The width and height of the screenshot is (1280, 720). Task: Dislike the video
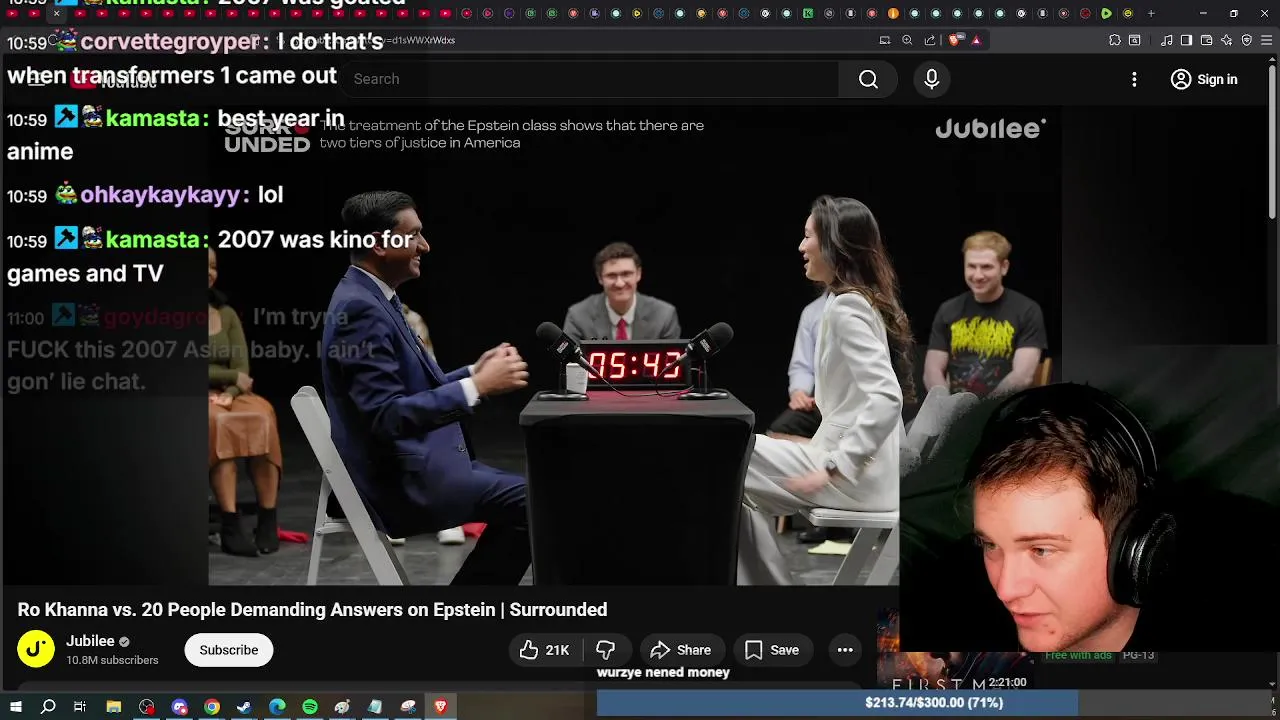pos(606,650)
